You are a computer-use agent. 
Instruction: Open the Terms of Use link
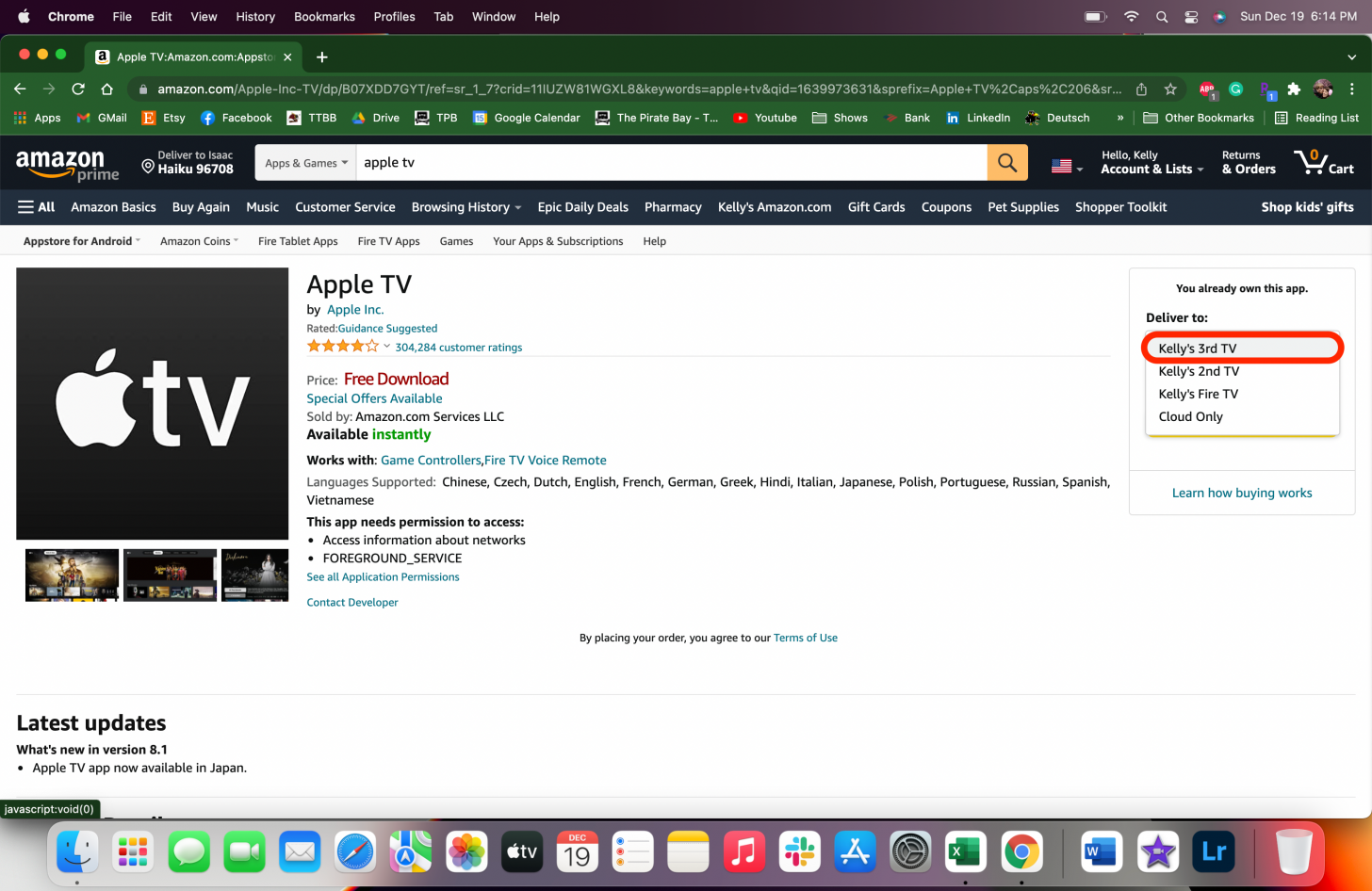pyautogui.click(x=806, y=638)
